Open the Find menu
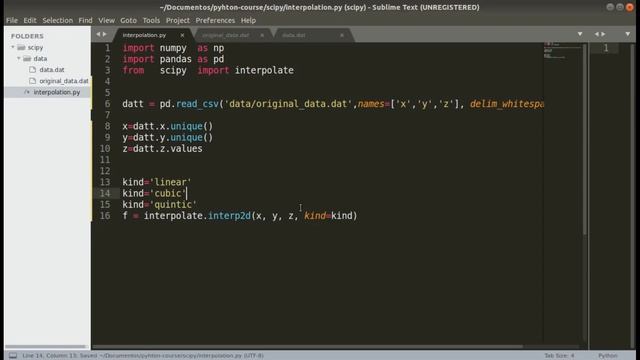Image resolution: width=640 pixels, height=360 pixels. click(x=85, y=20)
